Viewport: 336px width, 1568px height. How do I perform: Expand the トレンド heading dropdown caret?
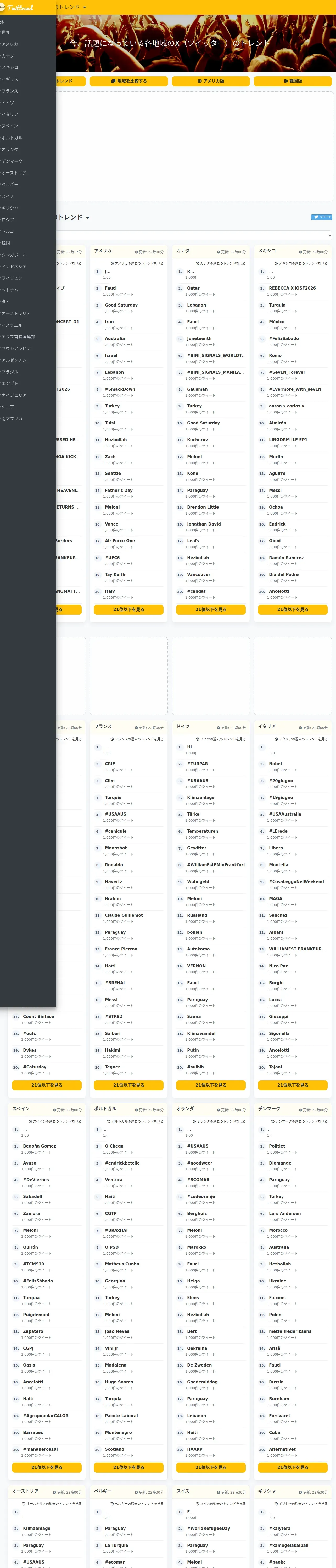tap(87, 217)
